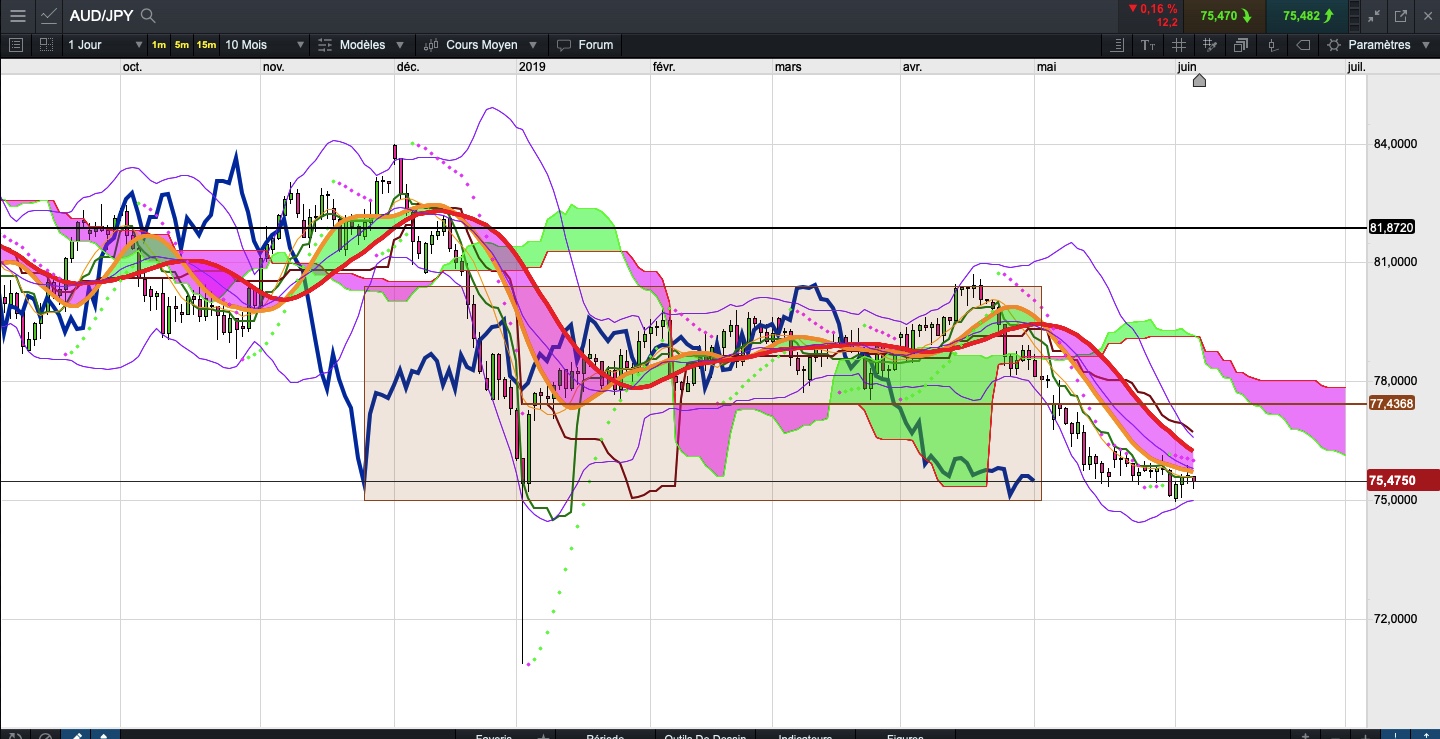The height and width of the screenshot is (739, 1440).
Task: Open the hamburger main menu
Action: (18, 16)
